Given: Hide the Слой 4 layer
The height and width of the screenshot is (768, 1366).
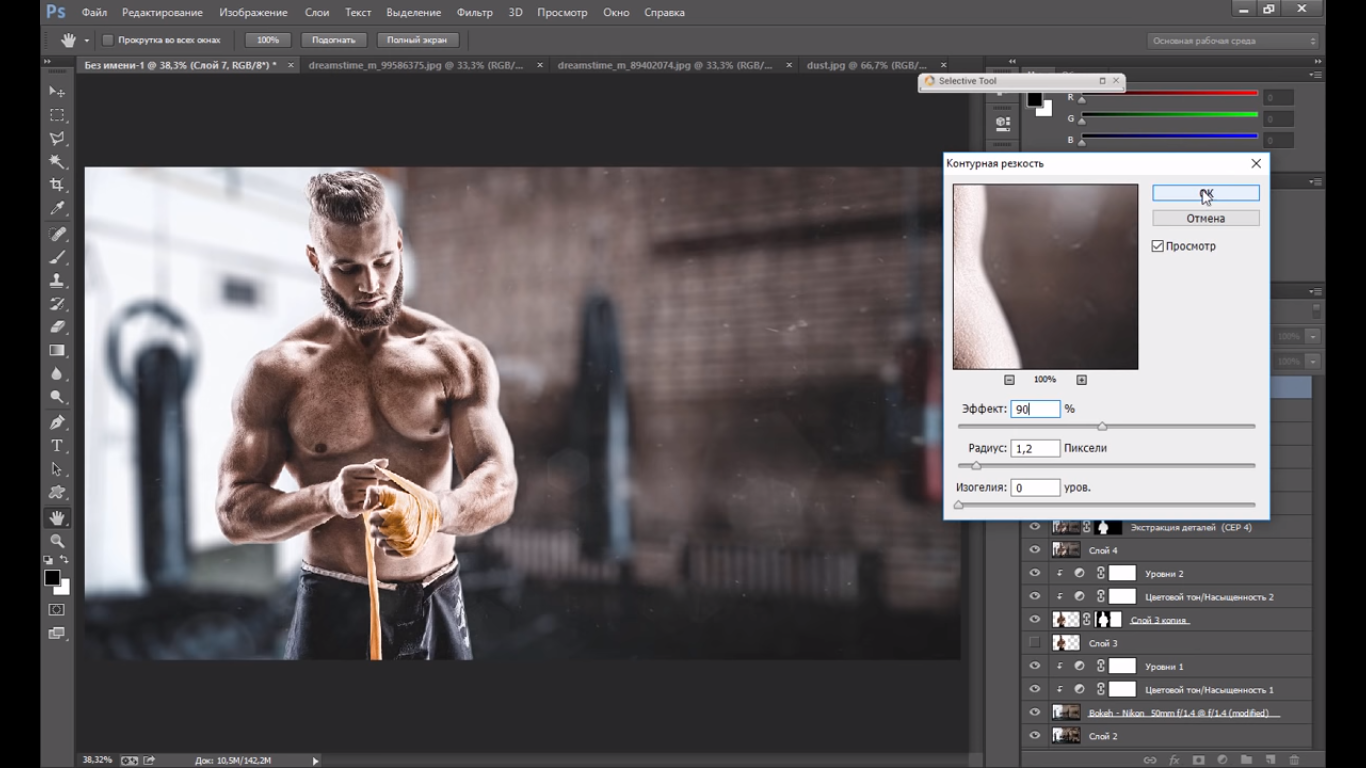Looking at the screenshot, I should [x=1034, y=550].
